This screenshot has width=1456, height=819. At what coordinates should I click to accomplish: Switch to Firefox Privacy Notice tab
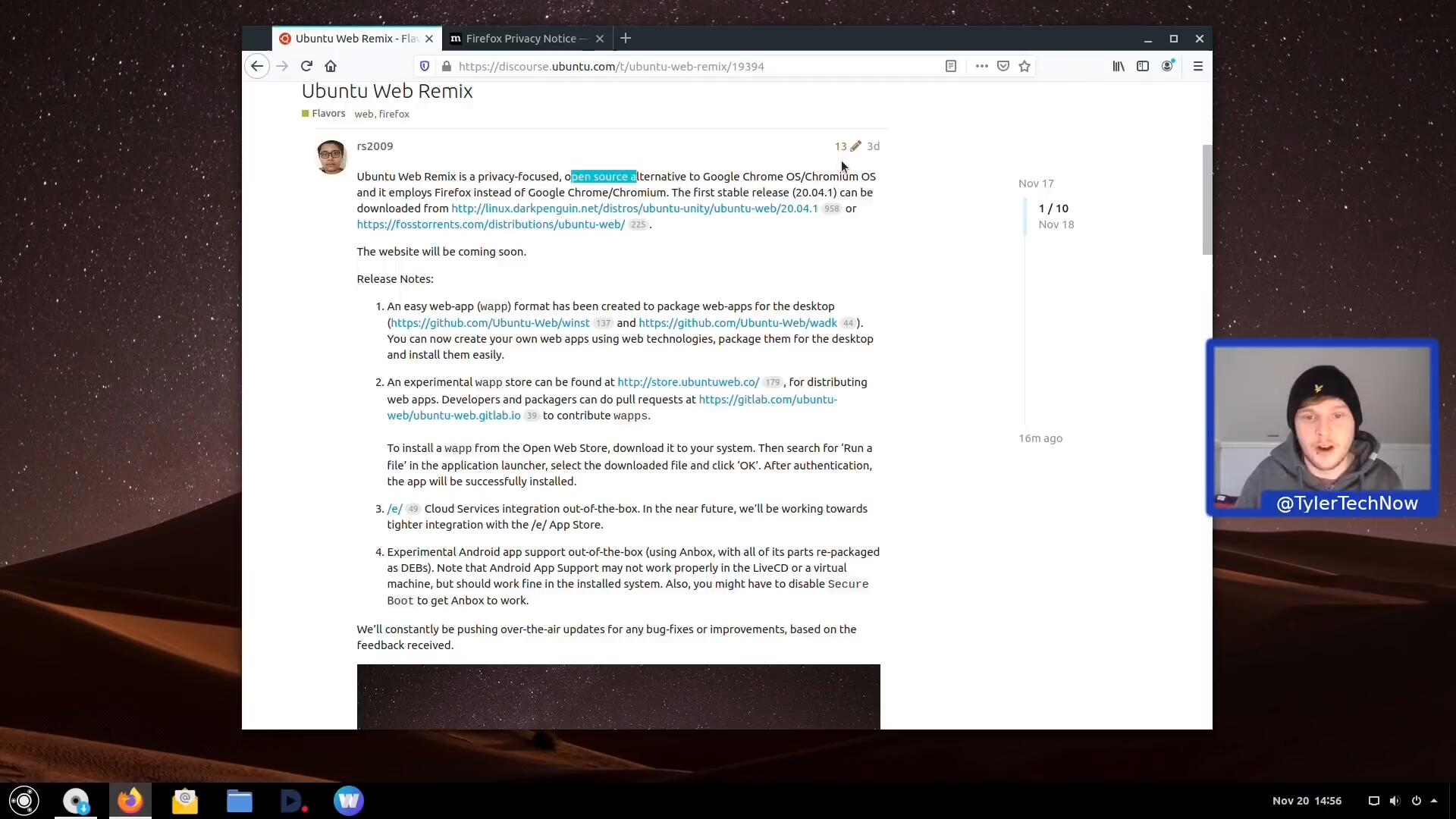[520, 39]
